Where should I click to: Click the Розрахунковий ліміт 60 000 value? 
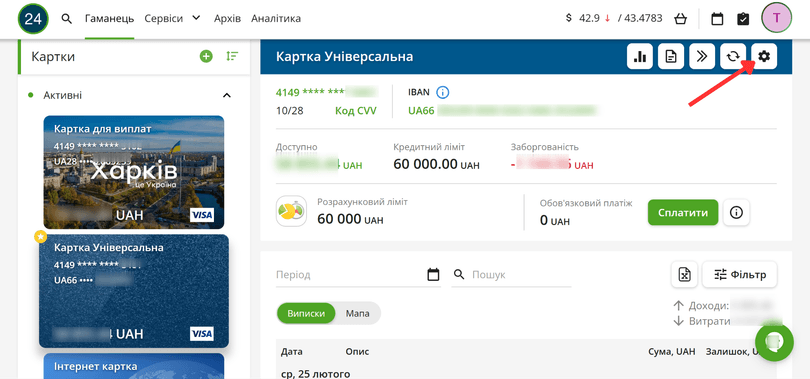point(350,219)
